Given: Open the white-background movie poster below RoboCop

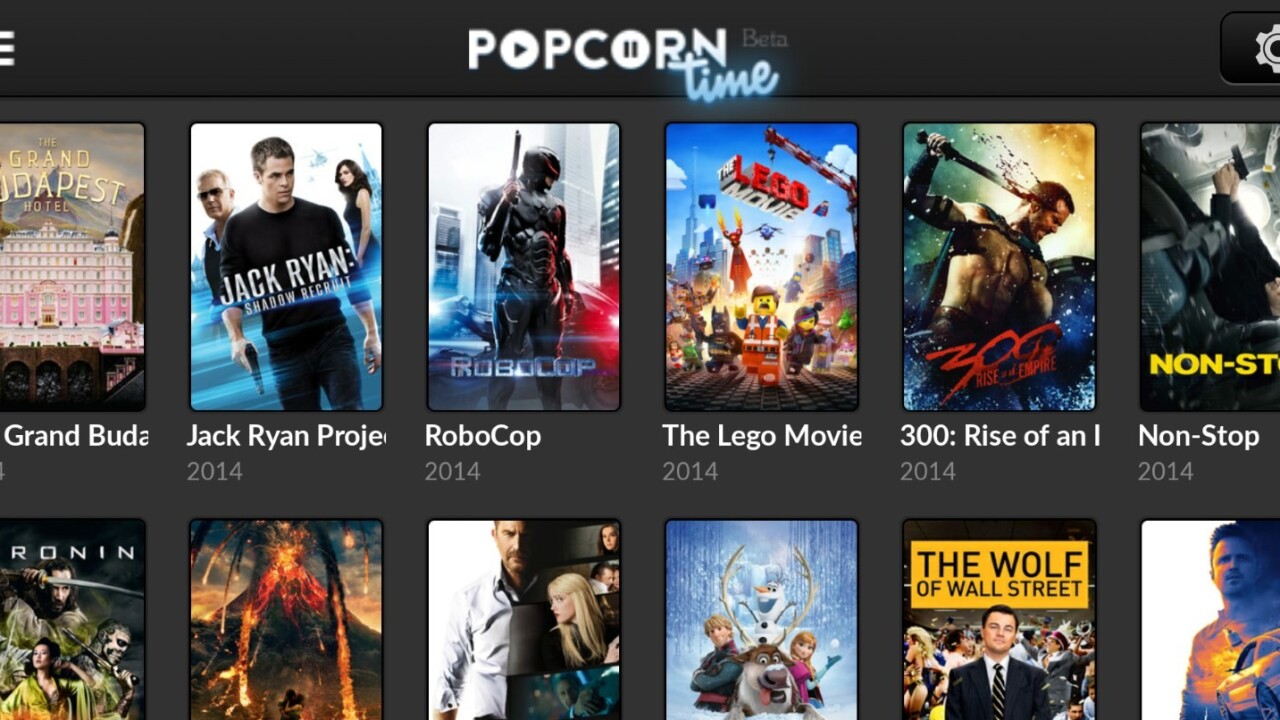Looking at the screenshot, I should click(524, 619).
